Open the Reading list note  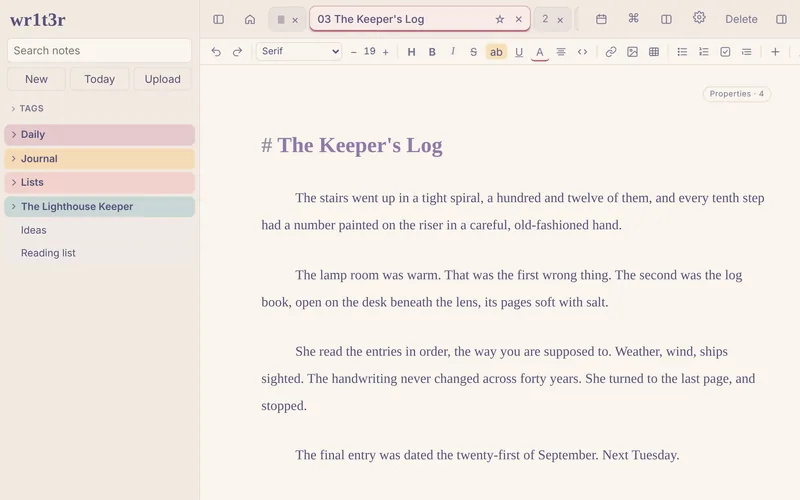point(48,253)
